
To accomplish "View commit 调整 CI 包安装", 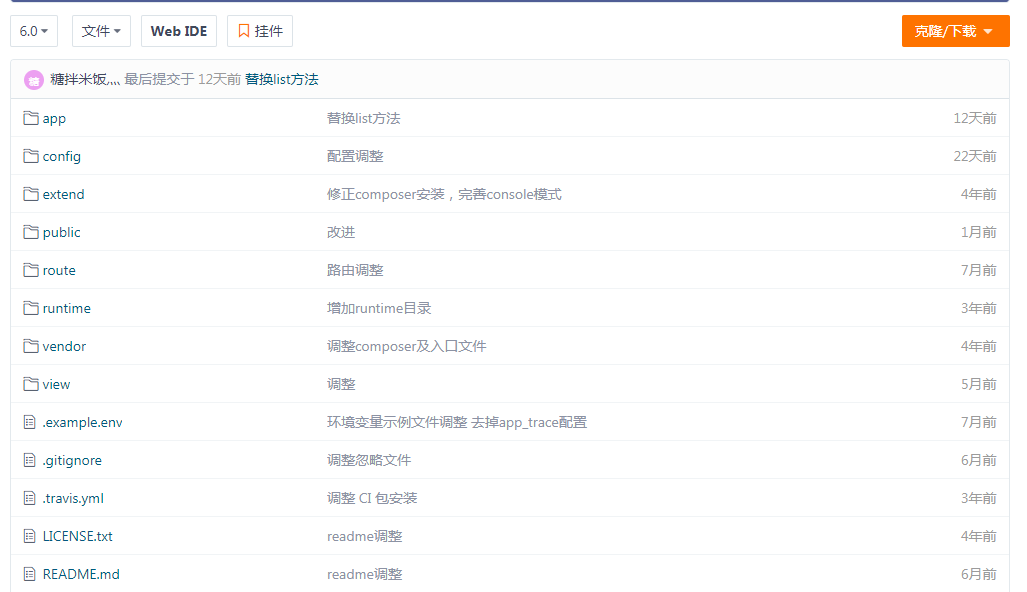I will (x=372, y=498).
